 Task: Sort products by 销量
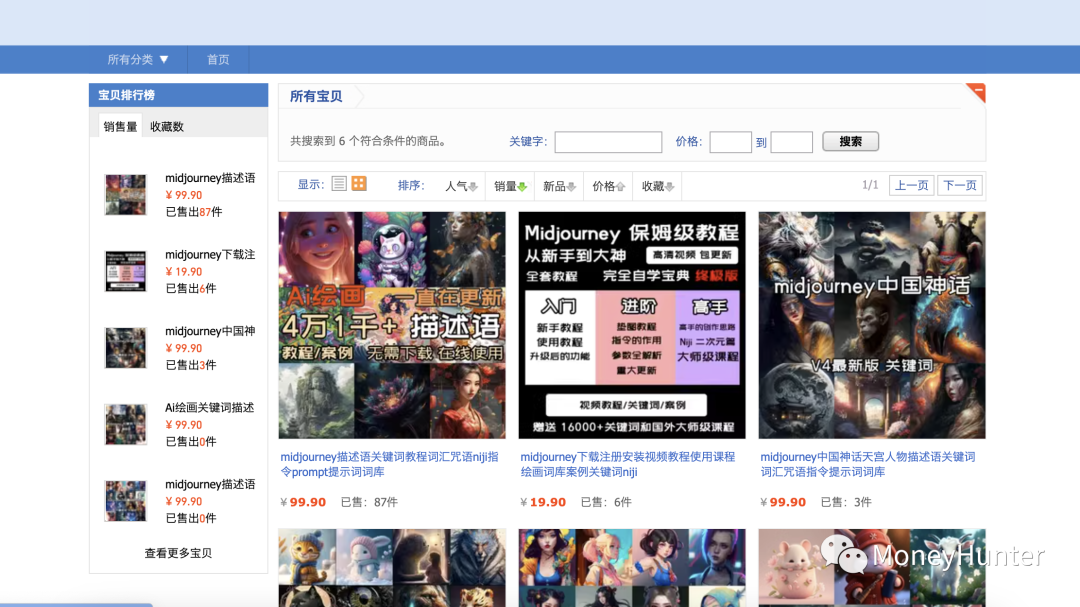coord(510,186)
